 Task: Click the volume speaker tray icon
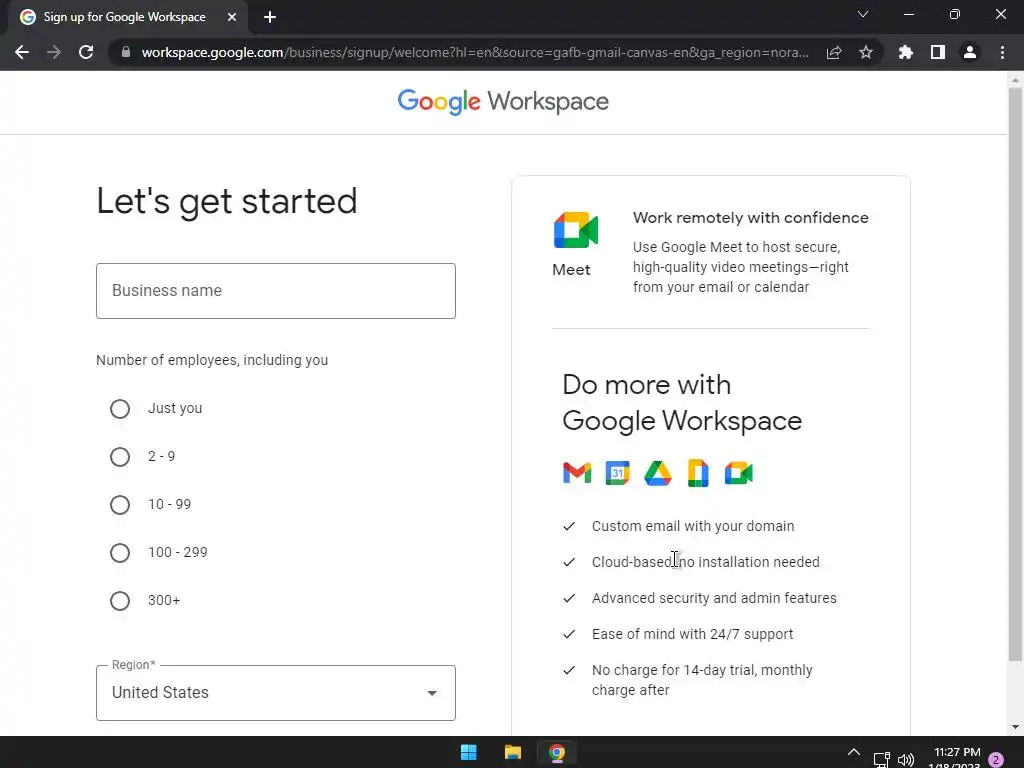[906, 759]
